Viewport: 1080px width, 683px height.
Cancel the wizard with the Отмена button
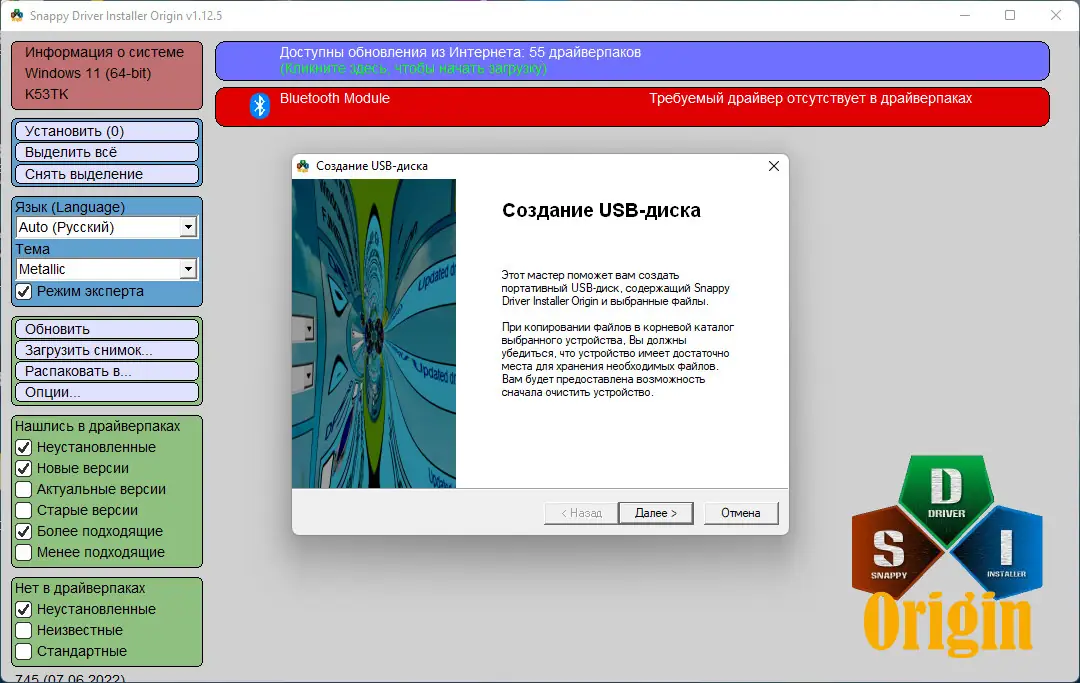click(741, 512)
